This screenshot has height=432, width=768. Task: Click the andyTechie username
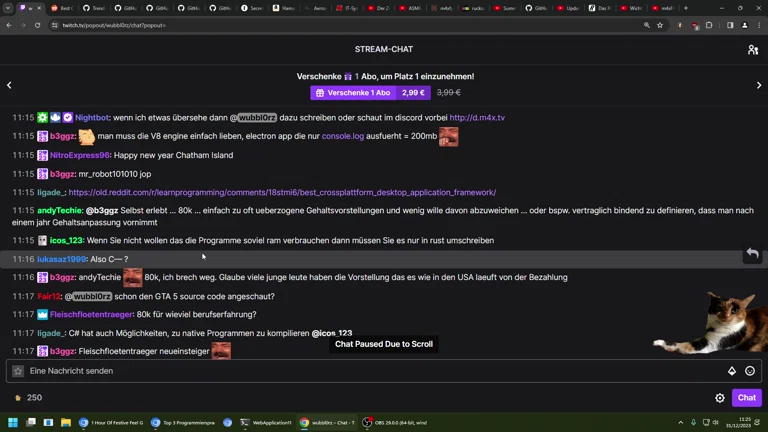click(x=60, y=211)
